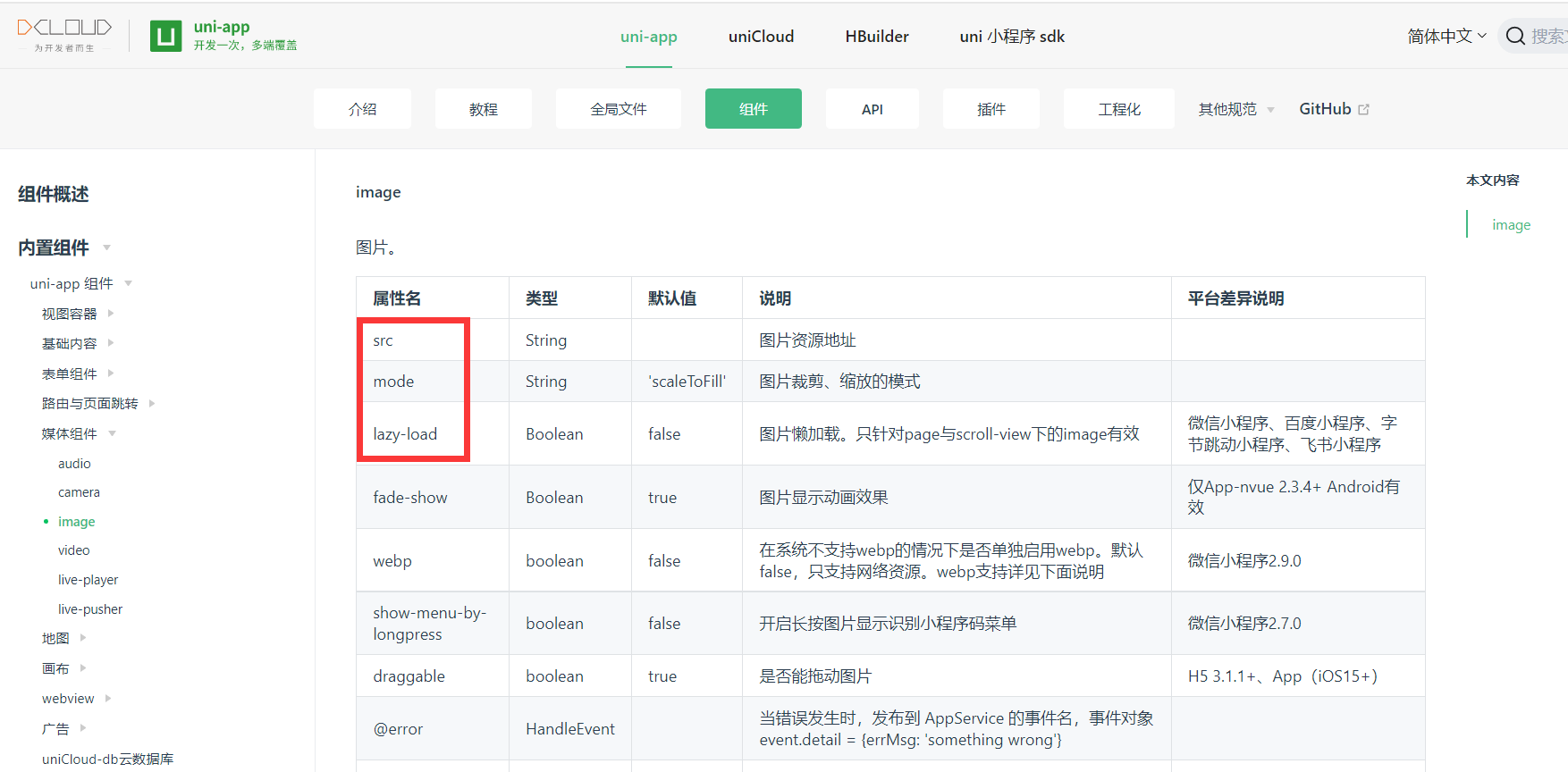
Task: Collapse 媒体组件 in sidebar
Action: (x=112, y=433)
